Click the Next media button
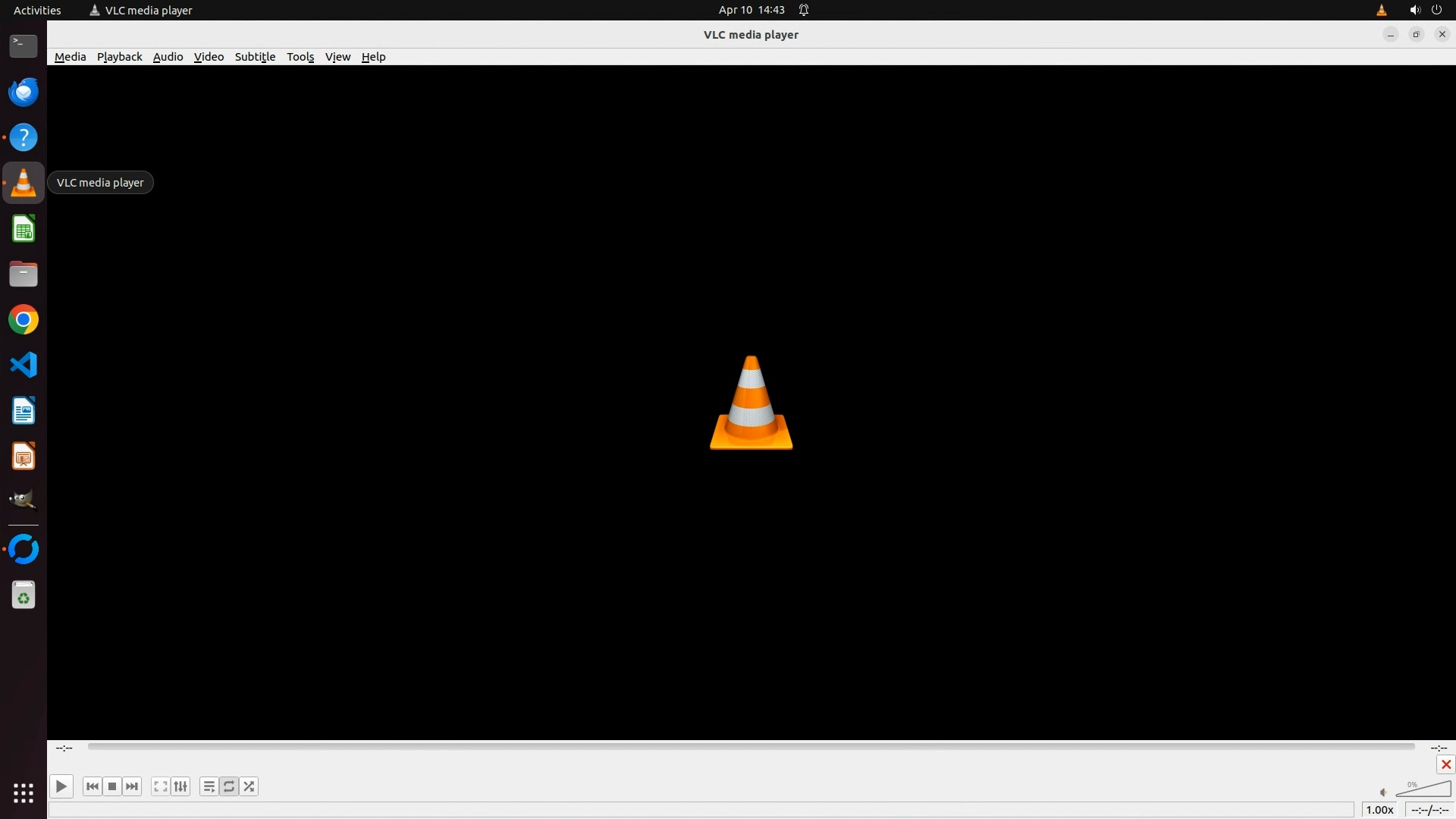Image resolution: width=1456 pixels, height=819 pixels. click(x=132, y=786)
